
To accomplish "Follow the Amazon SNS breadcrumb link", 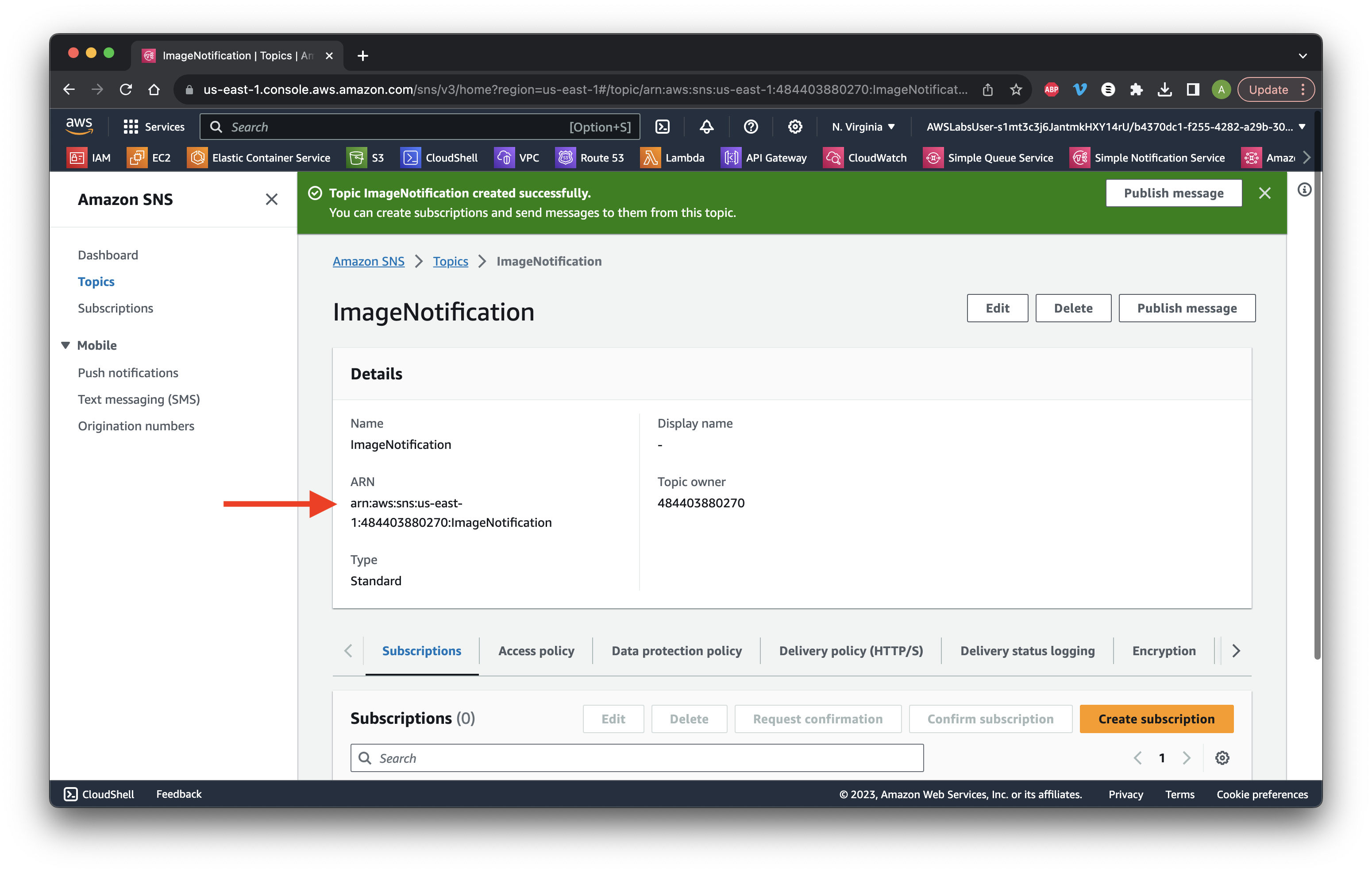I will tap(368, 261).
